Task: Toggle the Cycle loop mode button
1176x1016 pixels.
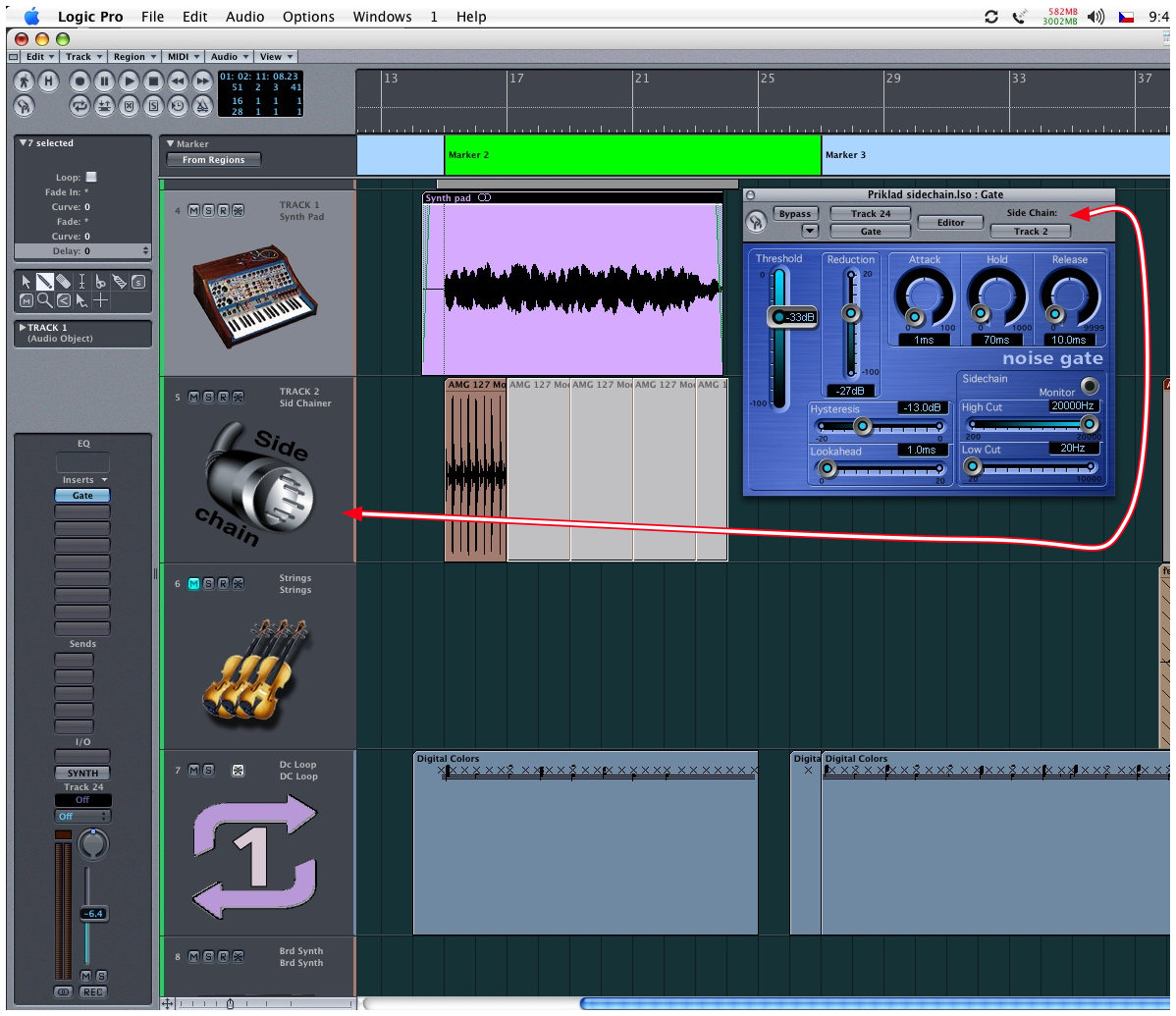Action: pos(80,106)
